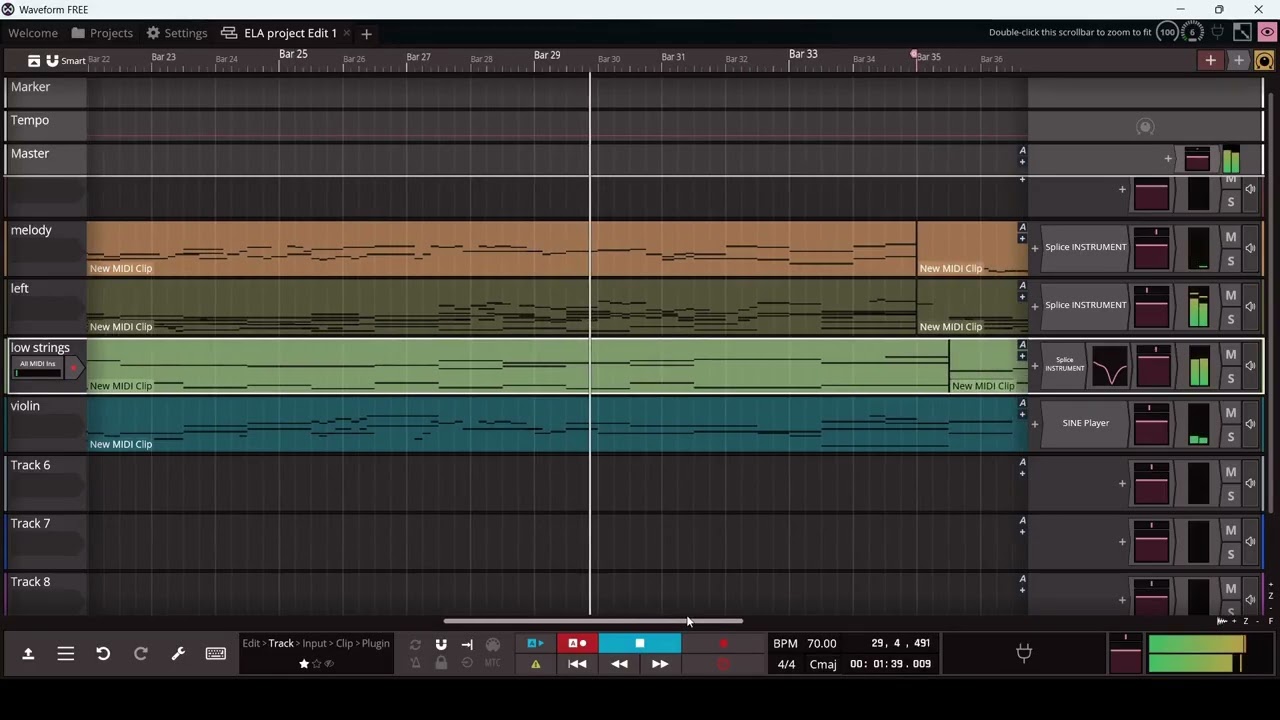Click the export/share icon in bottom toolbar

(28, 654)
